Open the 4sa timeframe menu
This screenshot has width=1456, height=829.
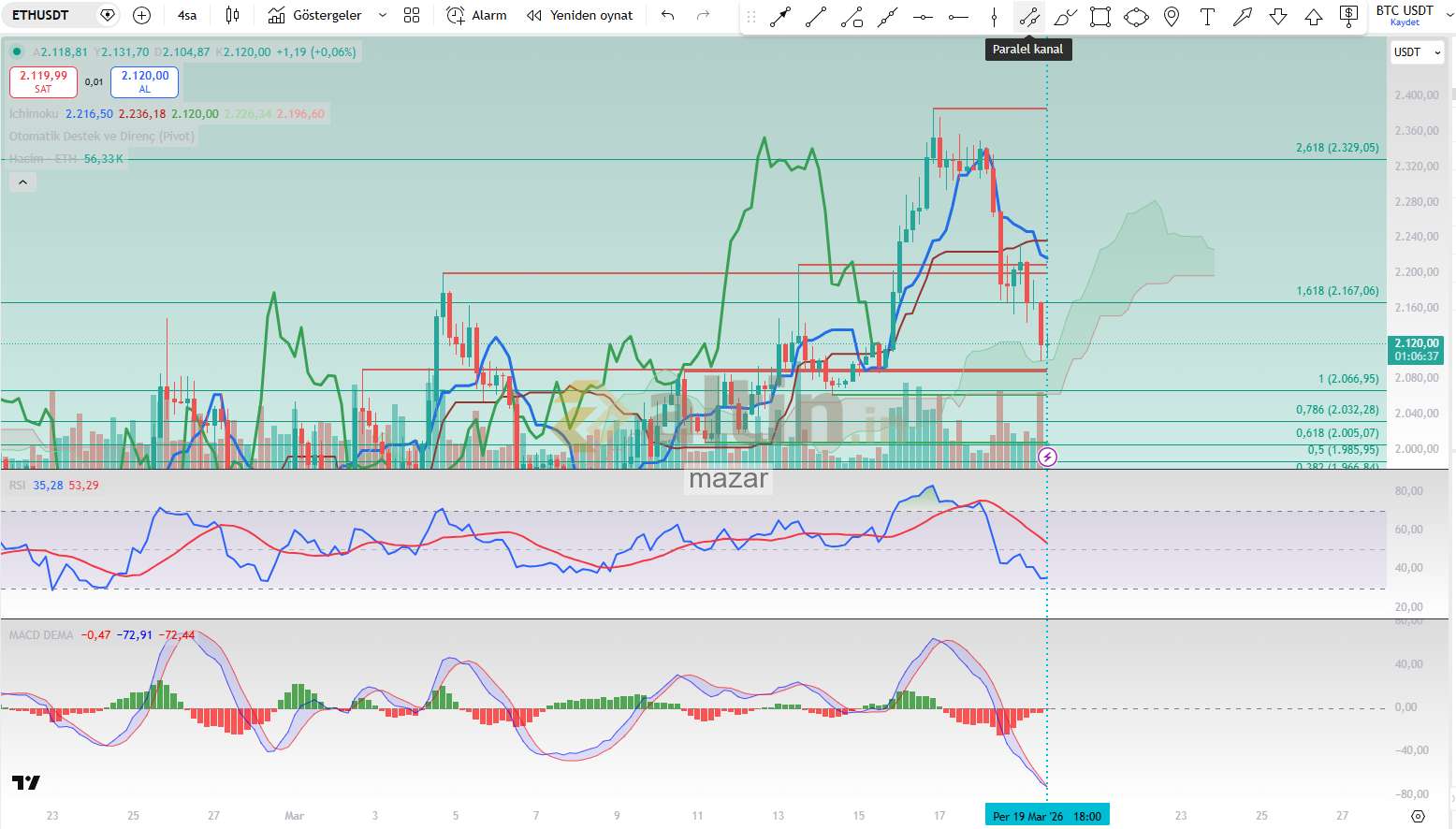point(187,15)
